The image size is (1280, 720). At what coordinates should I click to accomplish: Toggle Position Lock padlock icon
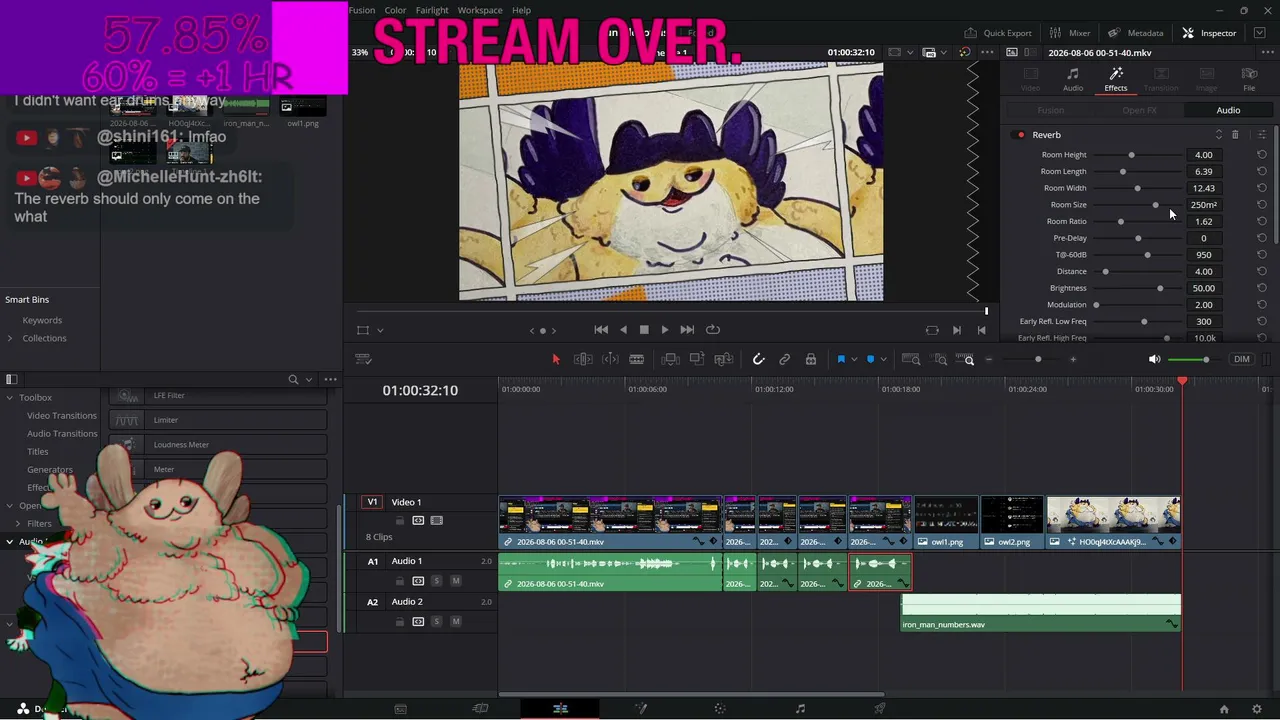(811, 359)
